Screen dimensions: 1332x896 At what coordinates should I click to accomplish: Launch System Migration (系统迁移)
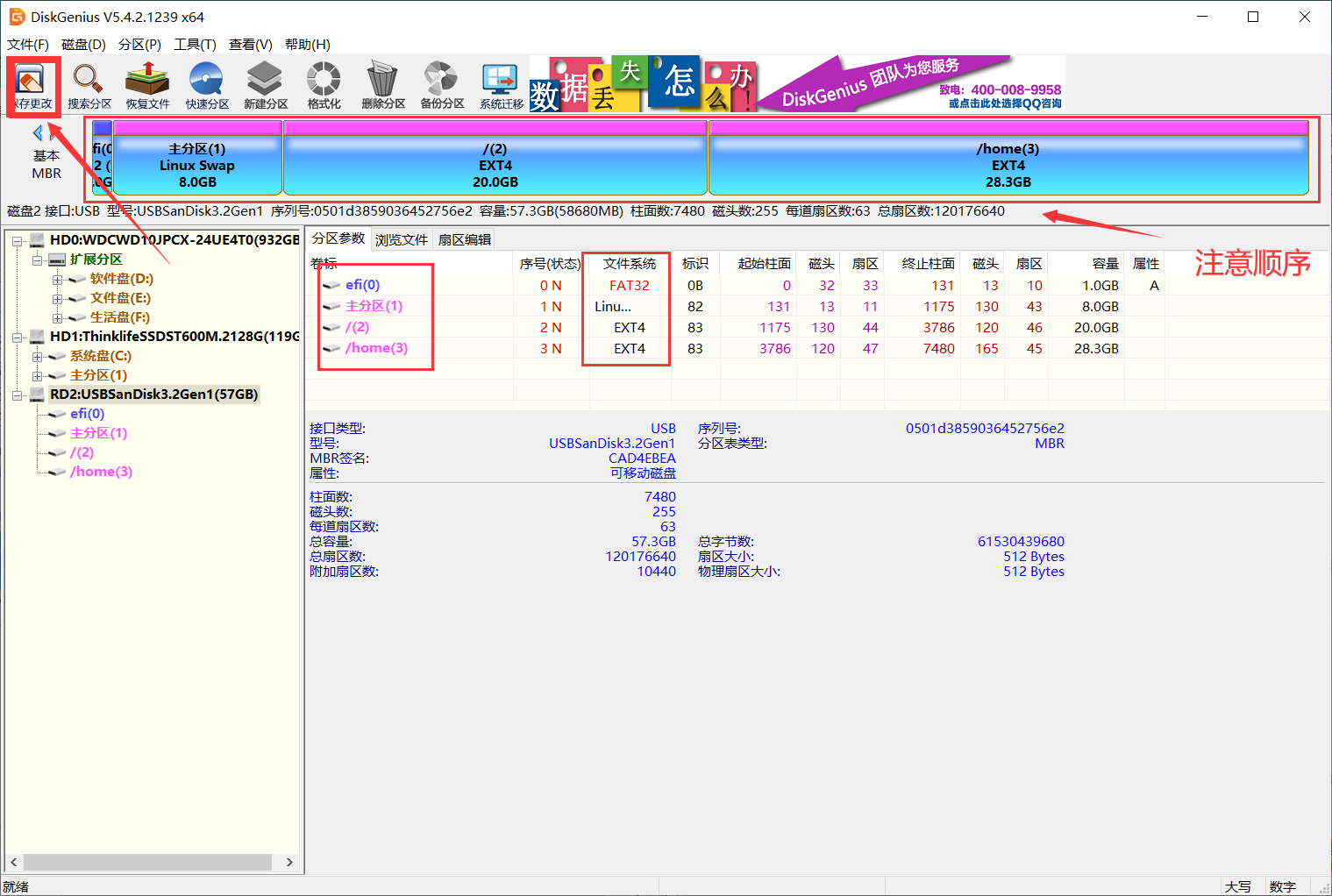[x=501, y=85]
